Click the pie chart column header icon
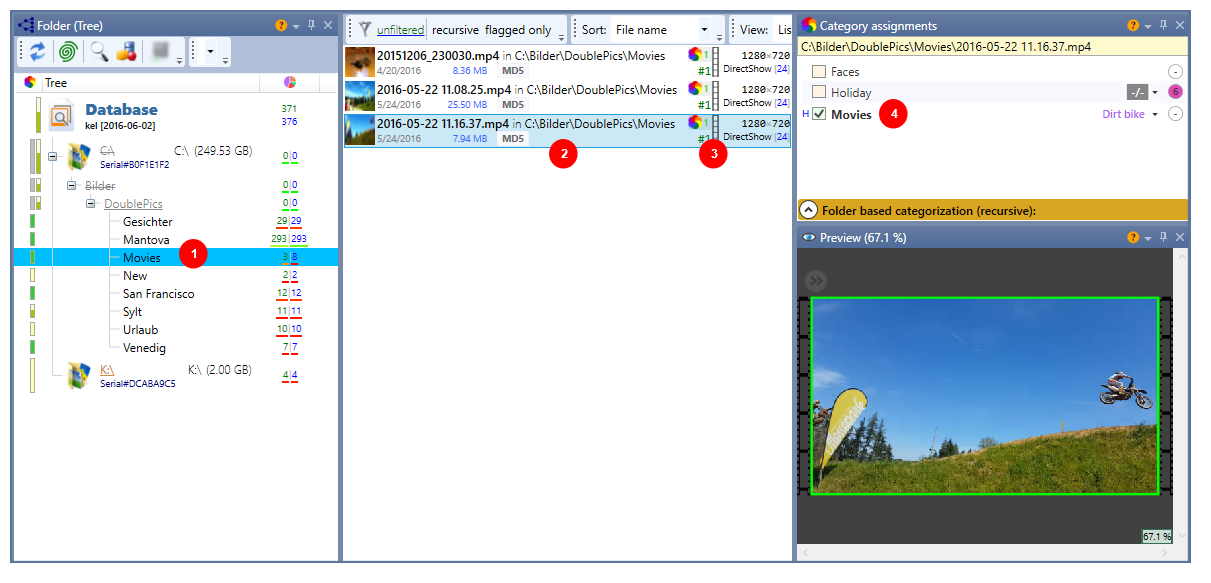1211x583 pixels. tap(290, 82)
